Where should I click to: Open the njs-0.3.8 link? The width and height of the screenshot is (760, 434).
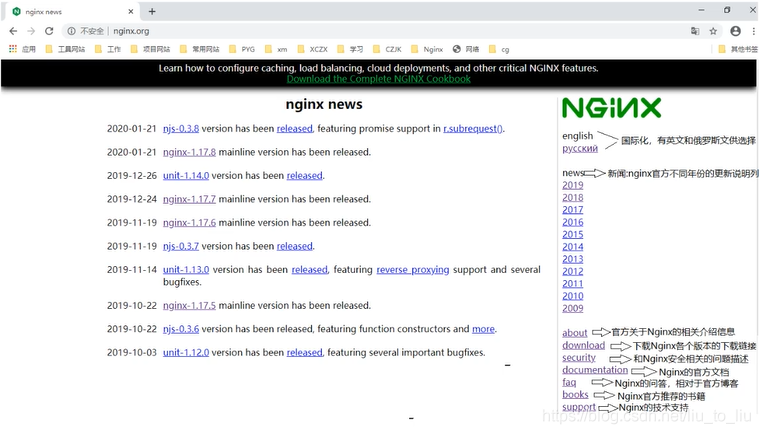181,129
